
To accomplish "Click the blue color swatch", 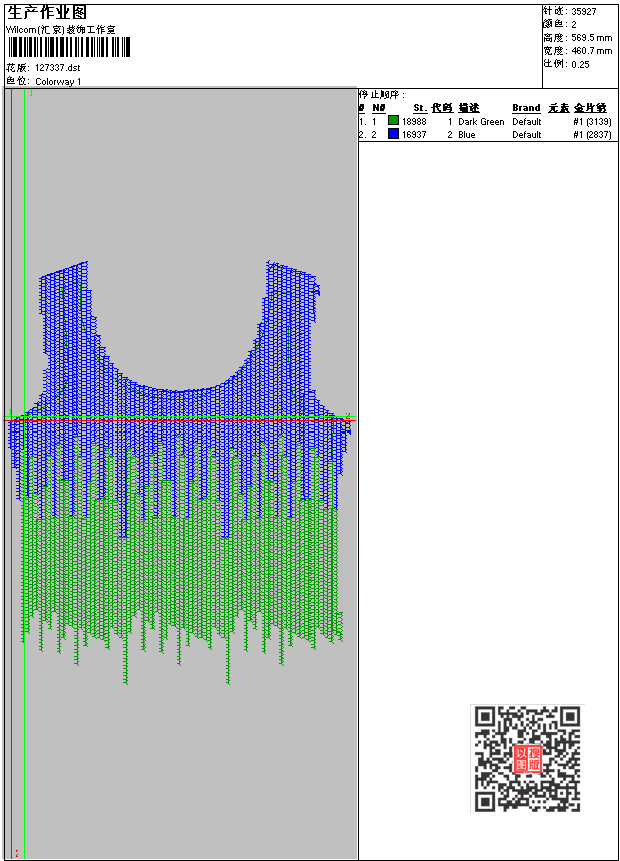I will (393, 134).
